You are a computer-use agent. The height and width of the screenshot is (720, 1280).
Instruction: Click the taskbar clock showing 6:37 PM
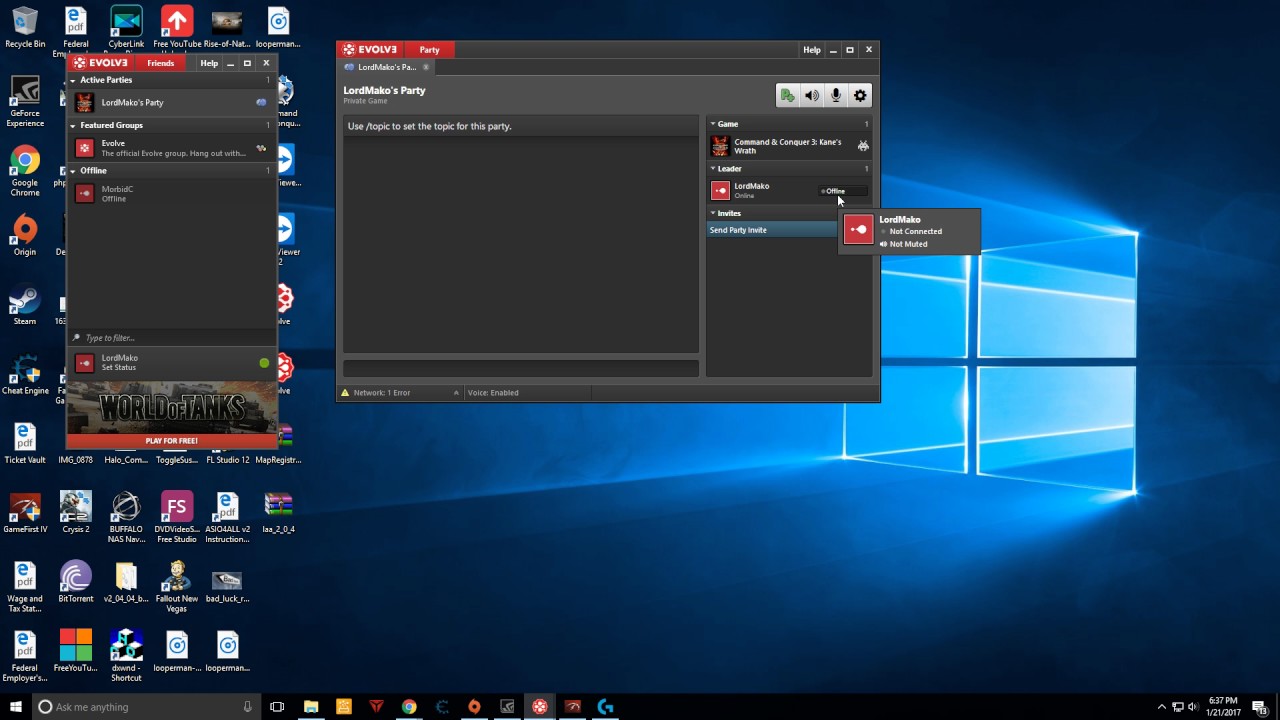(x=1223, y=707)
